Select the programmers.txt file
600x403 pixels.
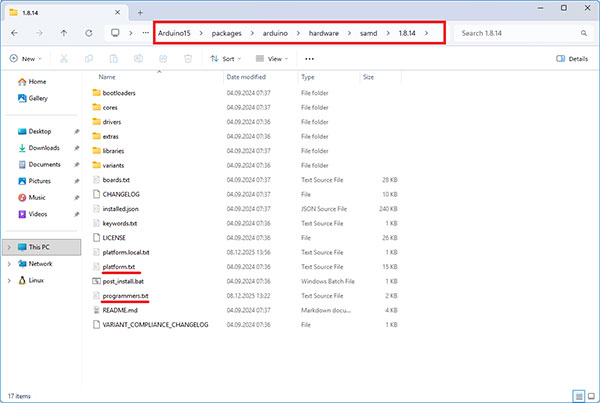(x=125, y=296)
